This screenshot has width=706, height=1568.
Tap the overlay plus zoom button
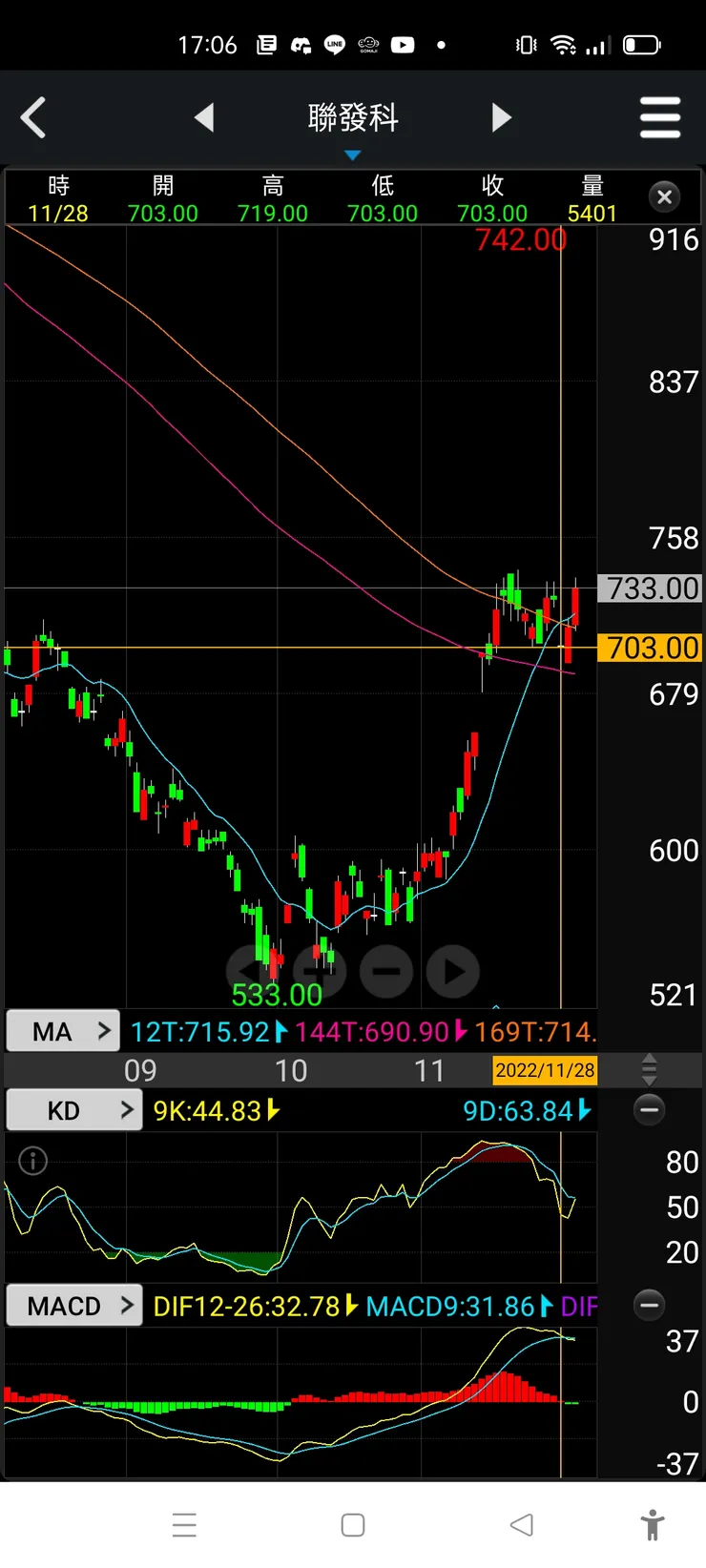(320, 971)
